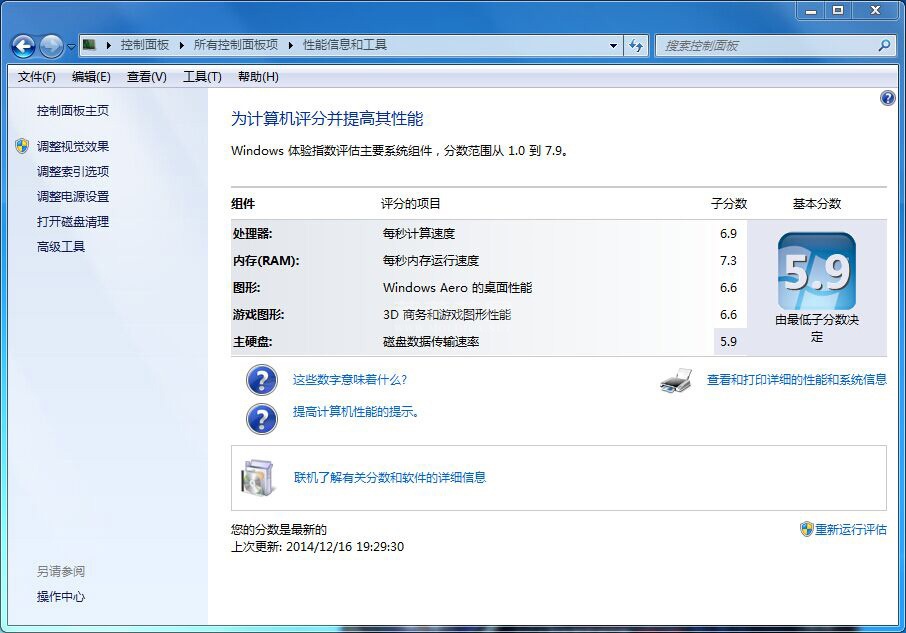Expand the arrow after 控制面板 breadcrumb
Image resolution: width=906 pixels, height=633 pixels.
coord(181,45)
